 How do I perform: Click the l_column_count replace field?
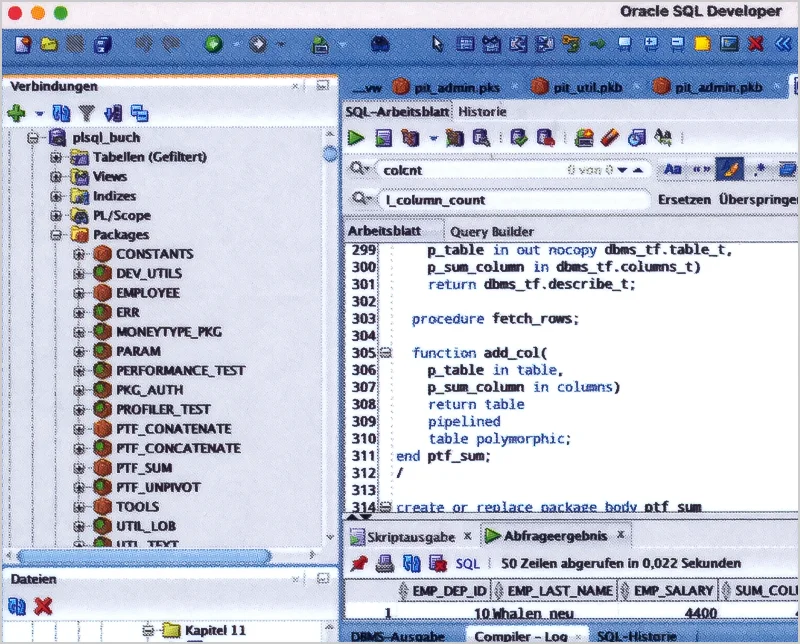(514, 200)
